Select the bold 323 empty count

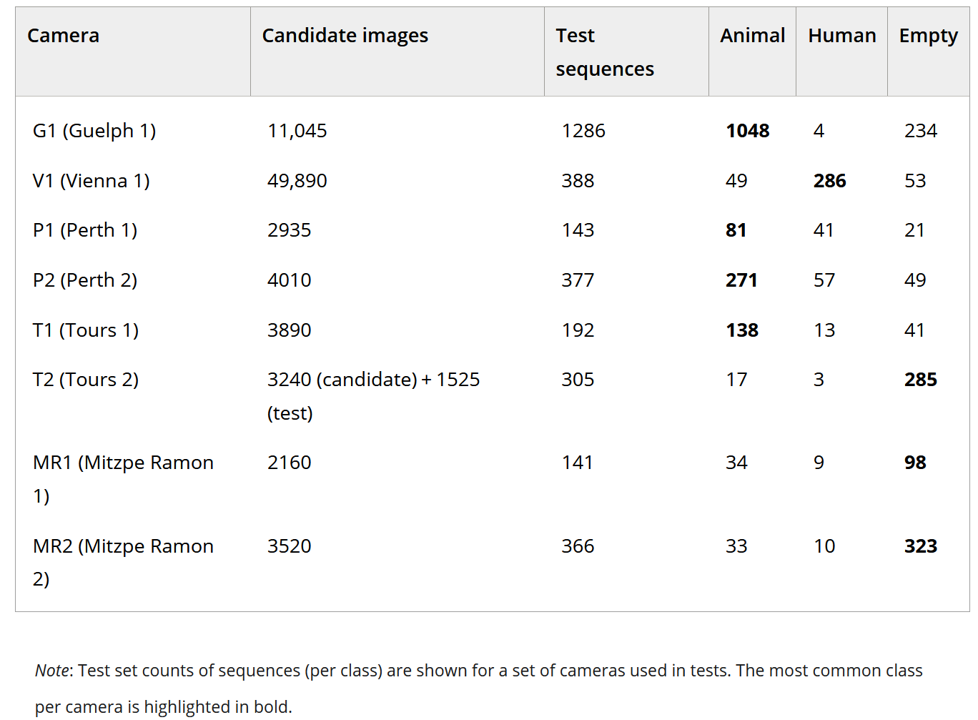(x=920, y=546)
